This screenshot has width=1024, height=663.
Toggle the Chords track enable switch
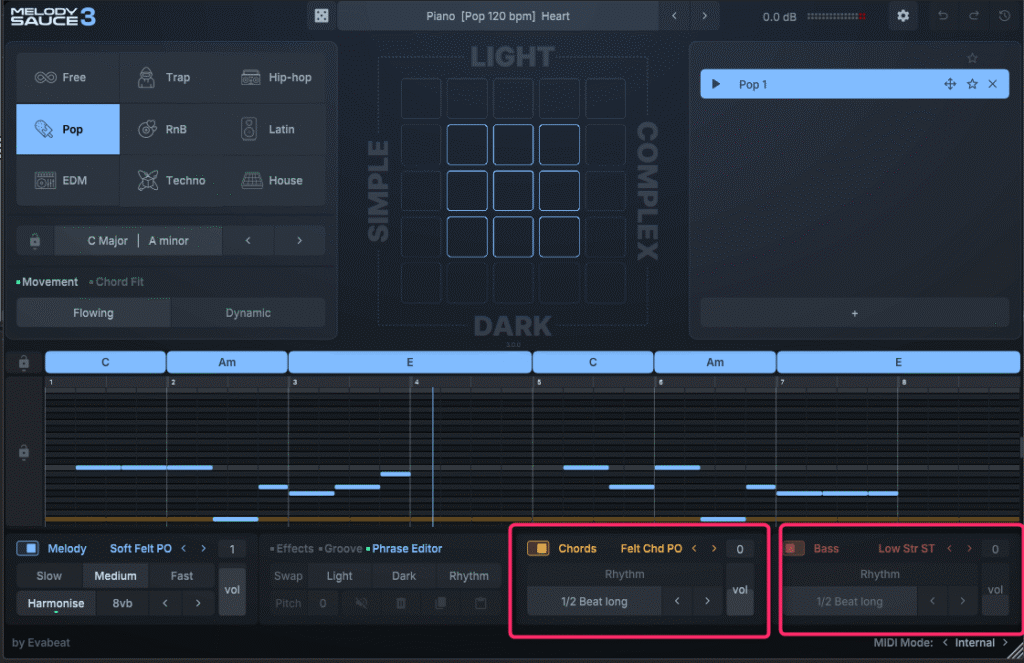[x=538, y=548]
